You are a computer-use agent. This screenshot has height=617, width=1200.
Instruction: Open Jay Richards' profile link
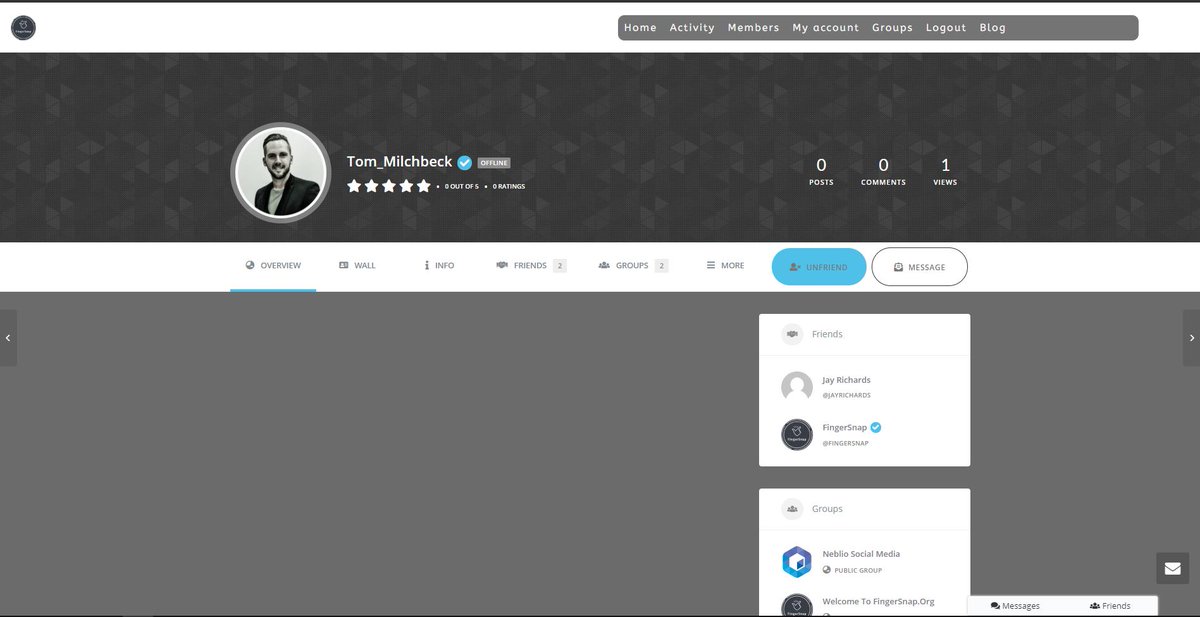(x=846, y=380)
